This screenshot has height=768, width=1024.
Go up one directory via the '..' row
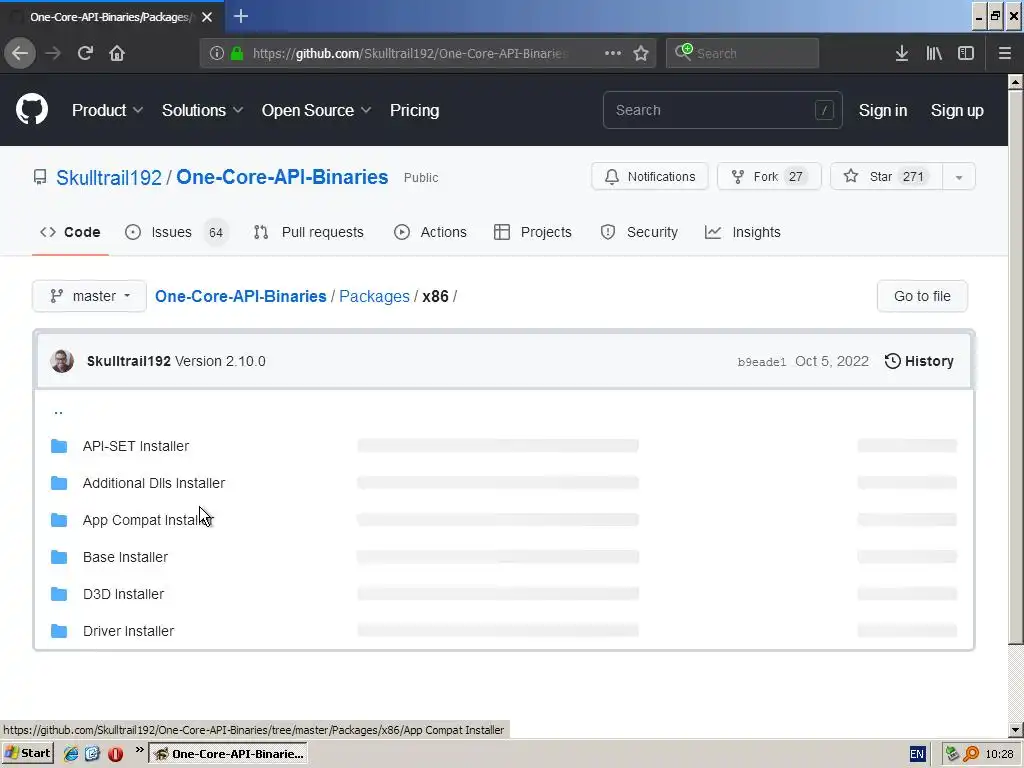pyautogui.click(x=58, y=411)
